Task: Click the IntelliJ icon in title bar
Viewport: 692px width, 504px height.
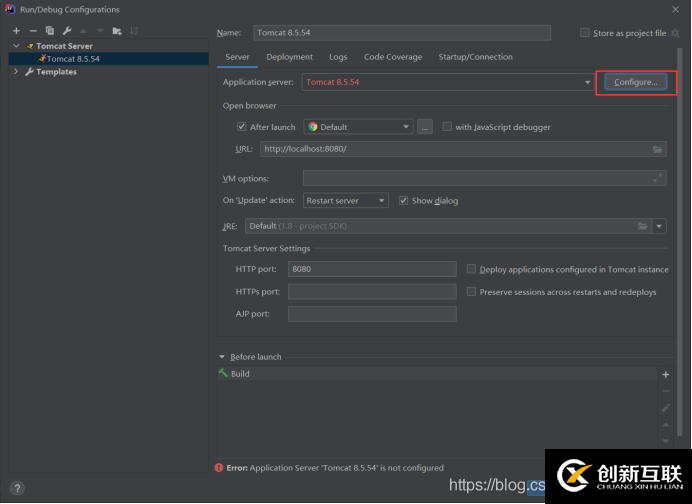Action: click(x=10, y=9)
